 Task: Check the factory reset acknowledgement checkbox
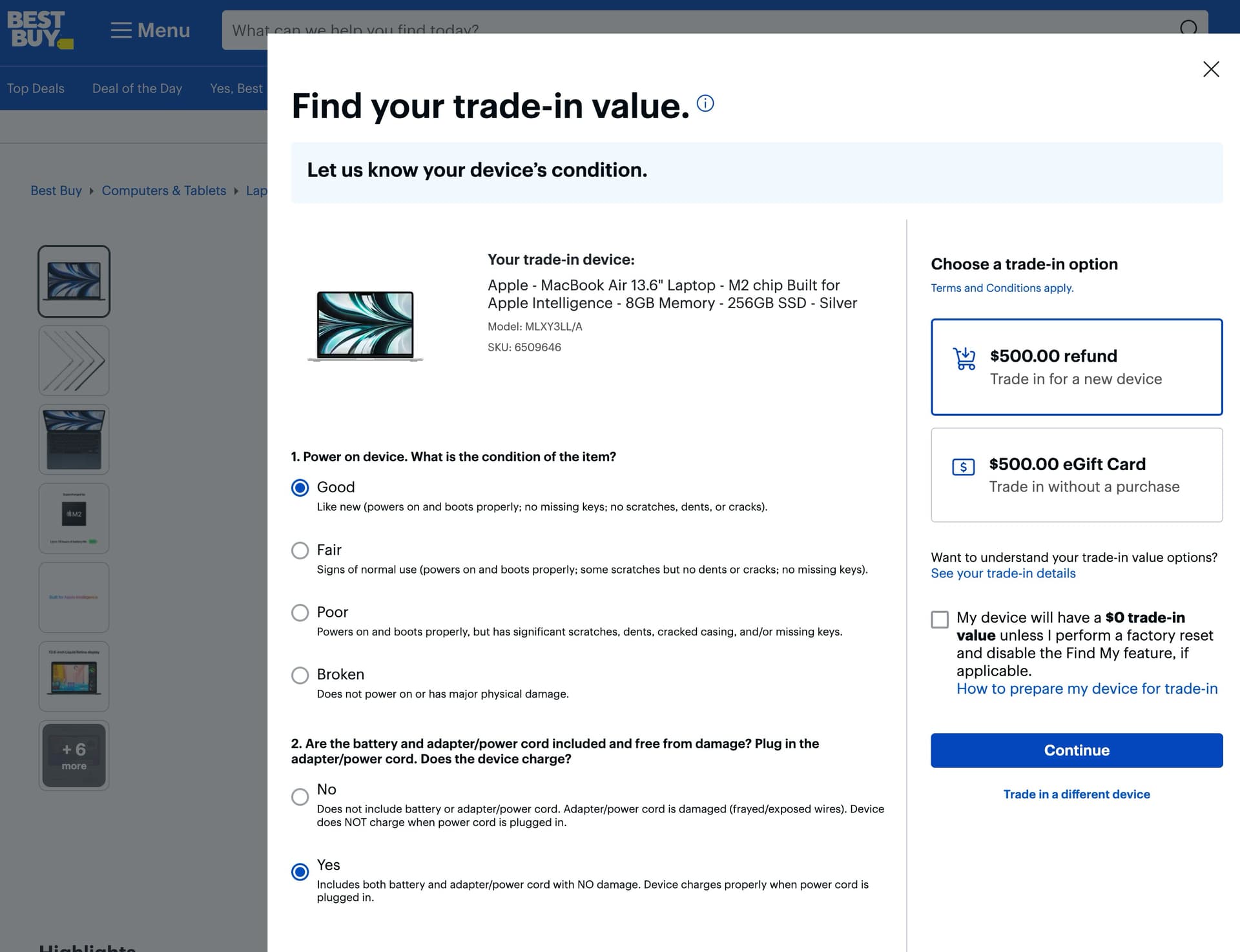(x=940, y=619)
